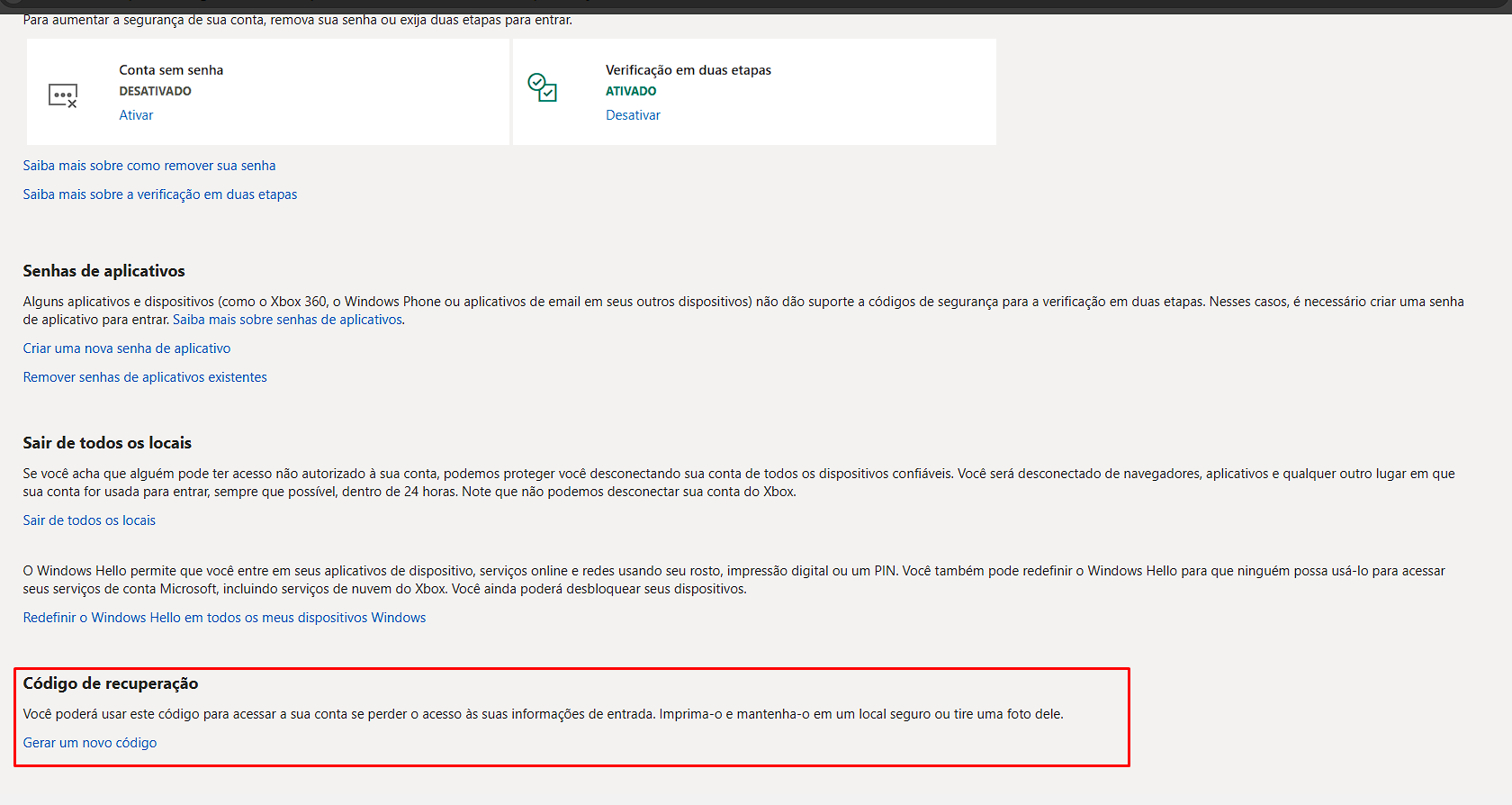Click the 'Senhas de aplicativos' section heading

(104, 271)
